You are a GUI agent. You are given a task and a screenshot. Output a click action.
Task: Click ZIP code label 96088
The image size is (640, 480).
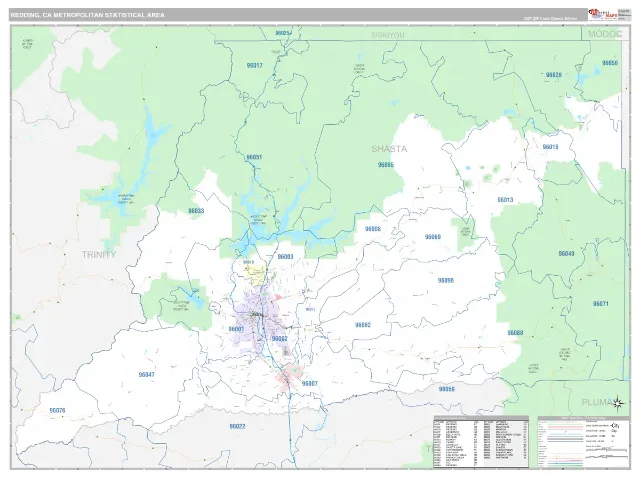pyautogui.click(x=515, y=333)
